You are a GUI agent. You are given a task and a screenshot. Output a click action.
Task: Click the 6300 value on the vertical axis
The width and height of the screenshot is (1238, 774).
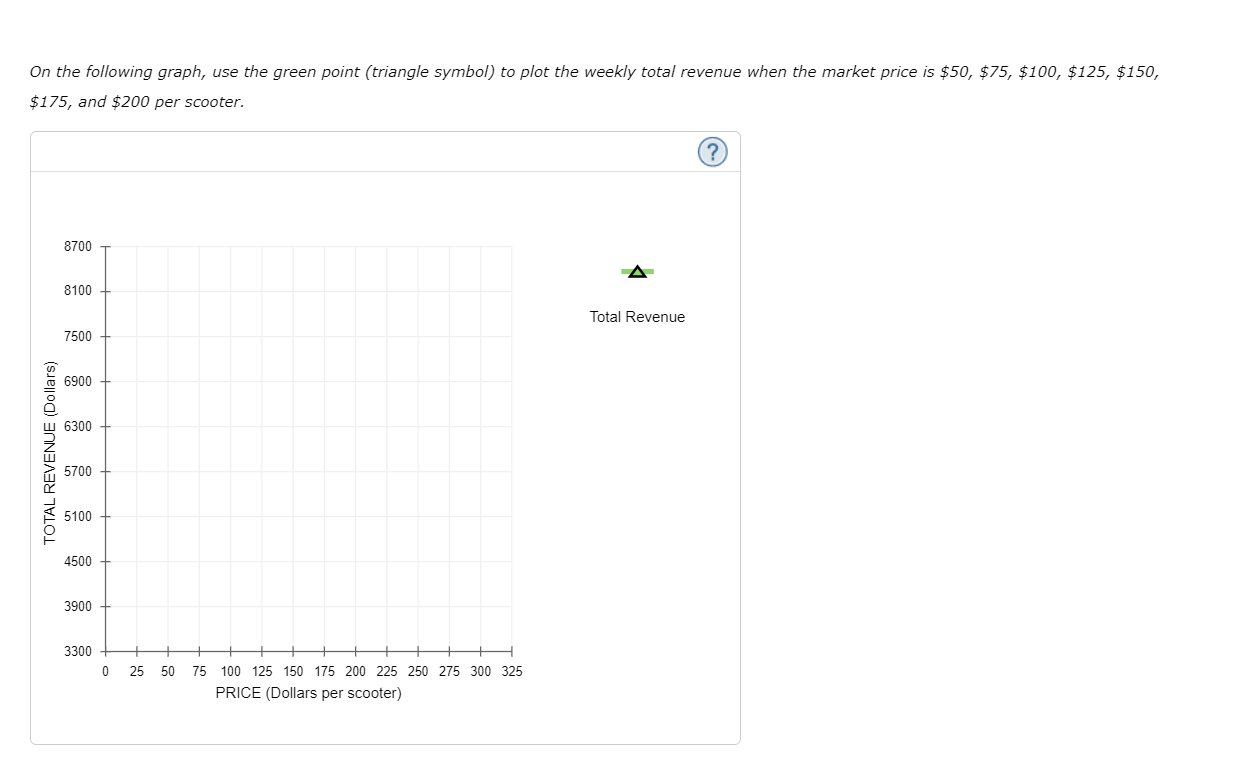tap(77, 426)
